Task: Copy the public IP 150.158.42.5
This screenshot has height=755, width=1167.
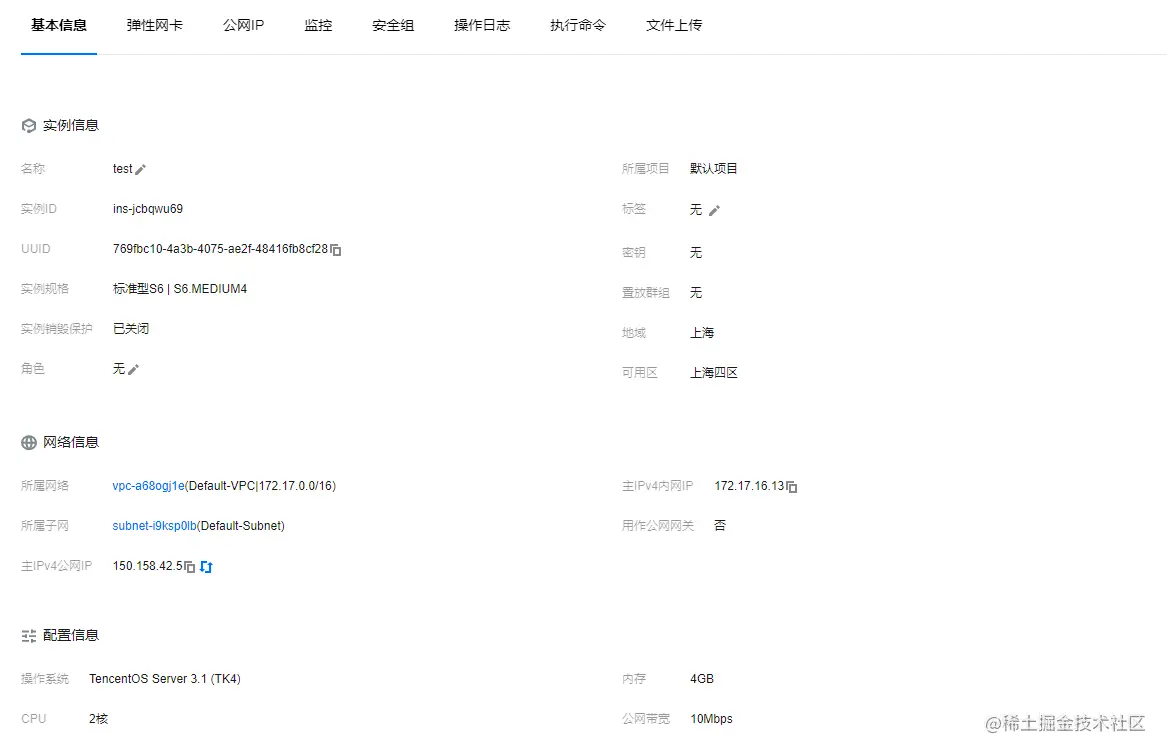Action: 190,567
